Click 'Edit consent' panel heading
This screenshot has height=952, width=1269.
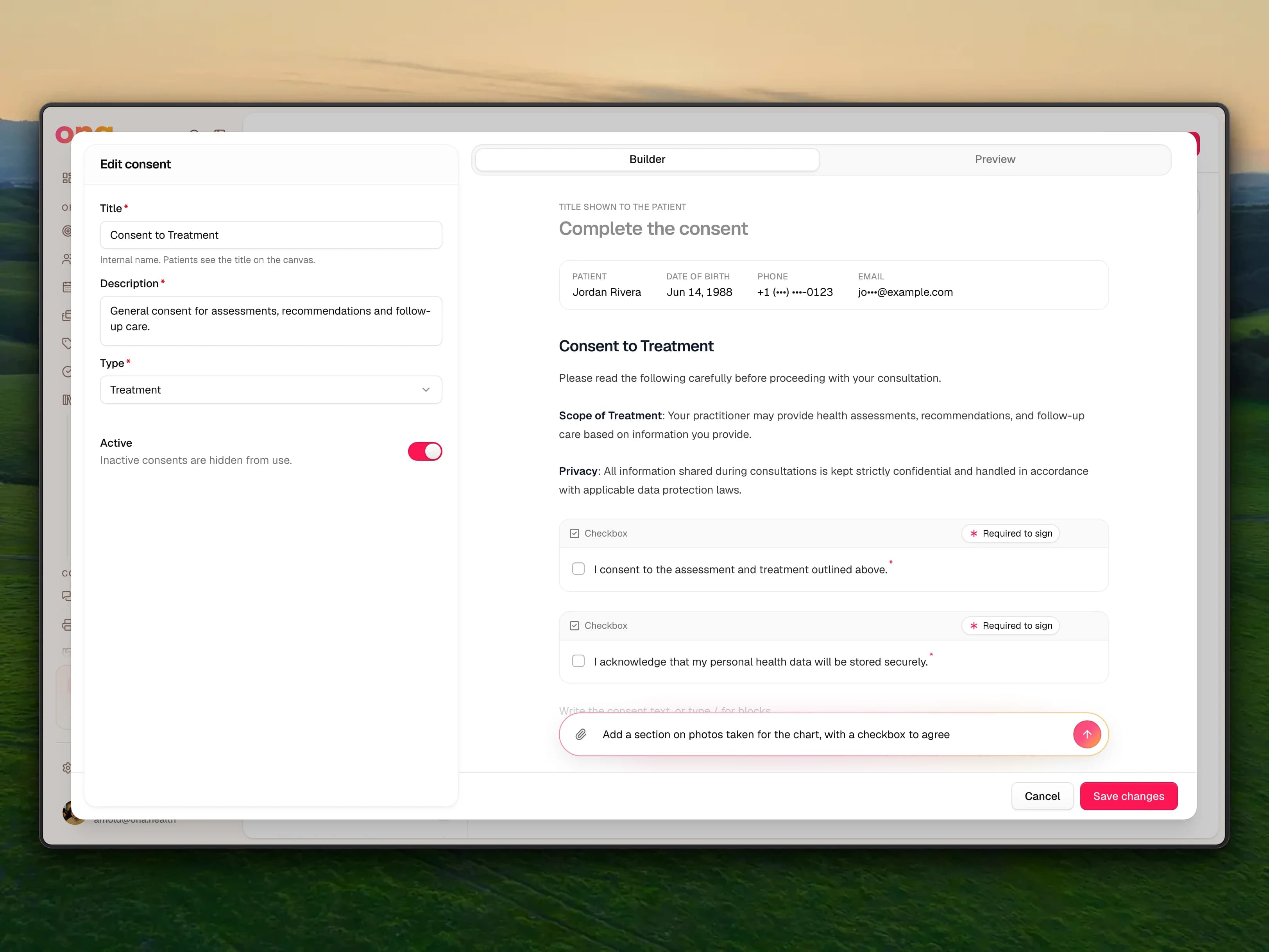[x=135, y=165]
